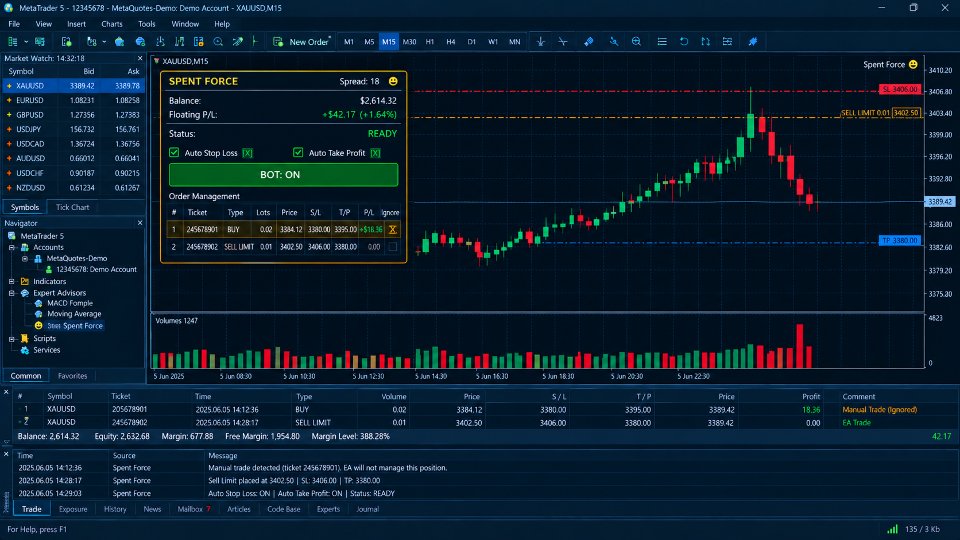Click the blue brush drawing tool icon

(x=588, y=42)
